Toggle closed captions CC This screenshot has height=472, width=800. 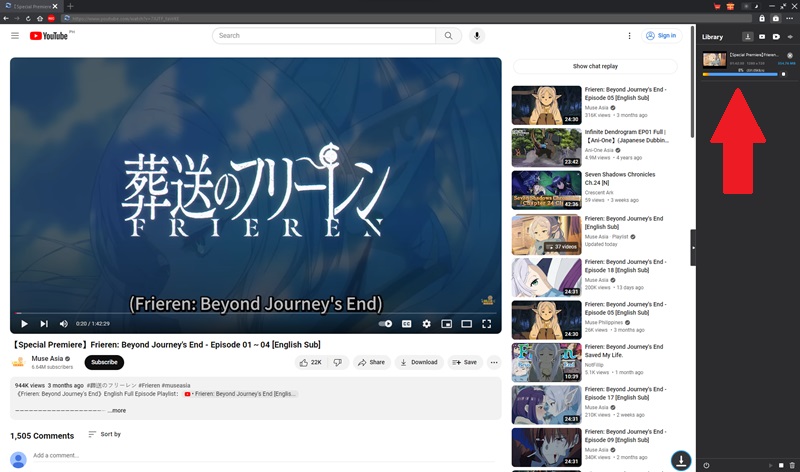407,324
